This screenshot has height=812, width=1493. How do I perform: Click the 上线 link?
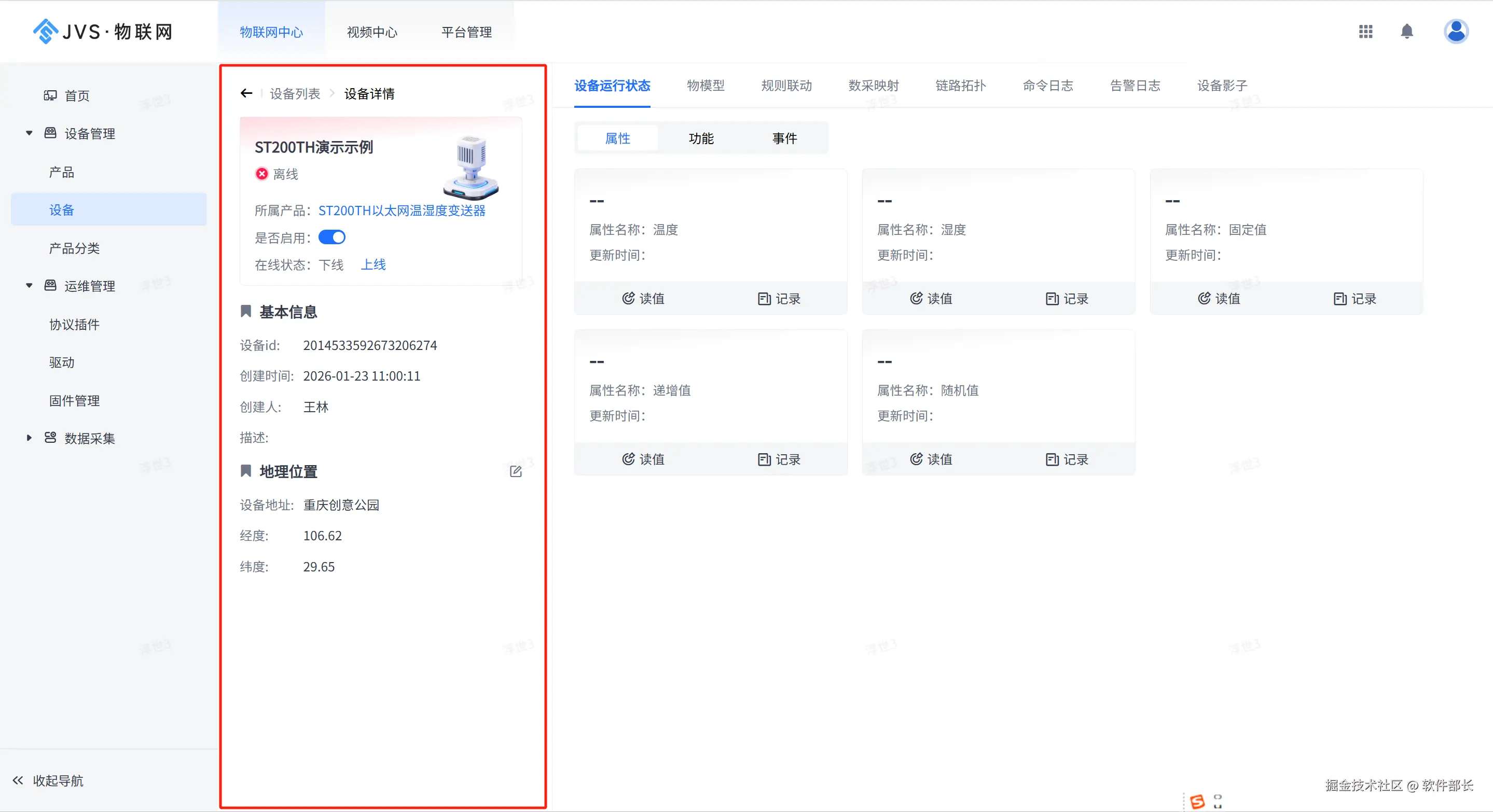[374, 264]
